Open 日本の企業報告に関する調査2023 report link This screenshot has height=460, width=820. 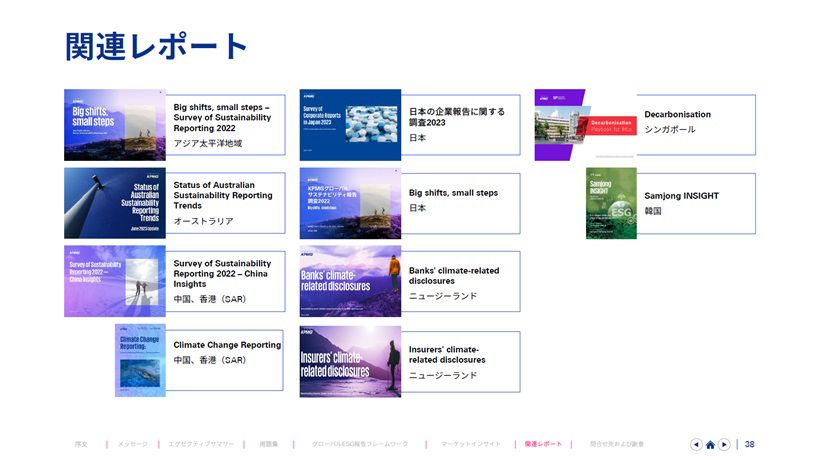click(456, 117)
